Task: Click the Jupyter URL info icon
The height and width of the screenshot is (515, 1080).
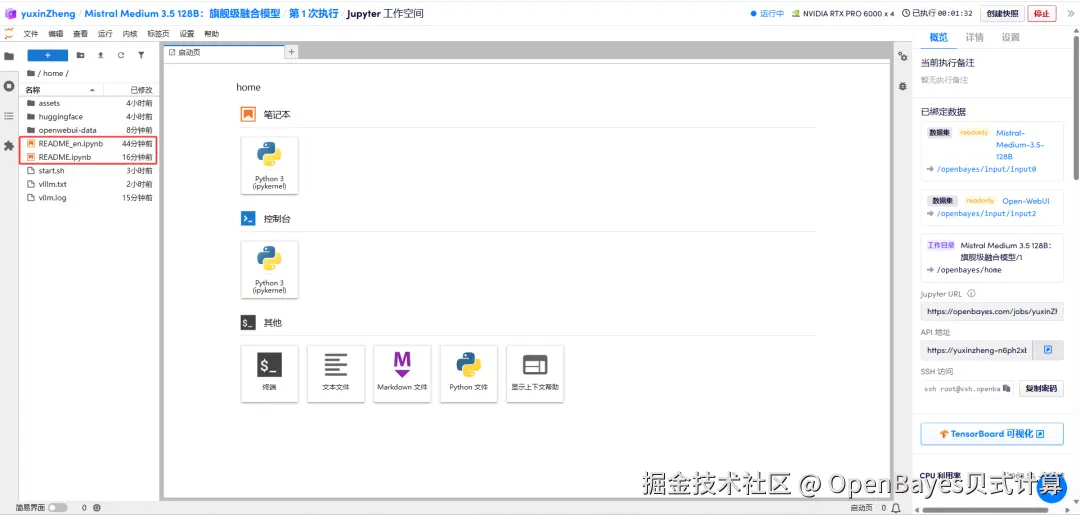Action: [x=971, y=293]
